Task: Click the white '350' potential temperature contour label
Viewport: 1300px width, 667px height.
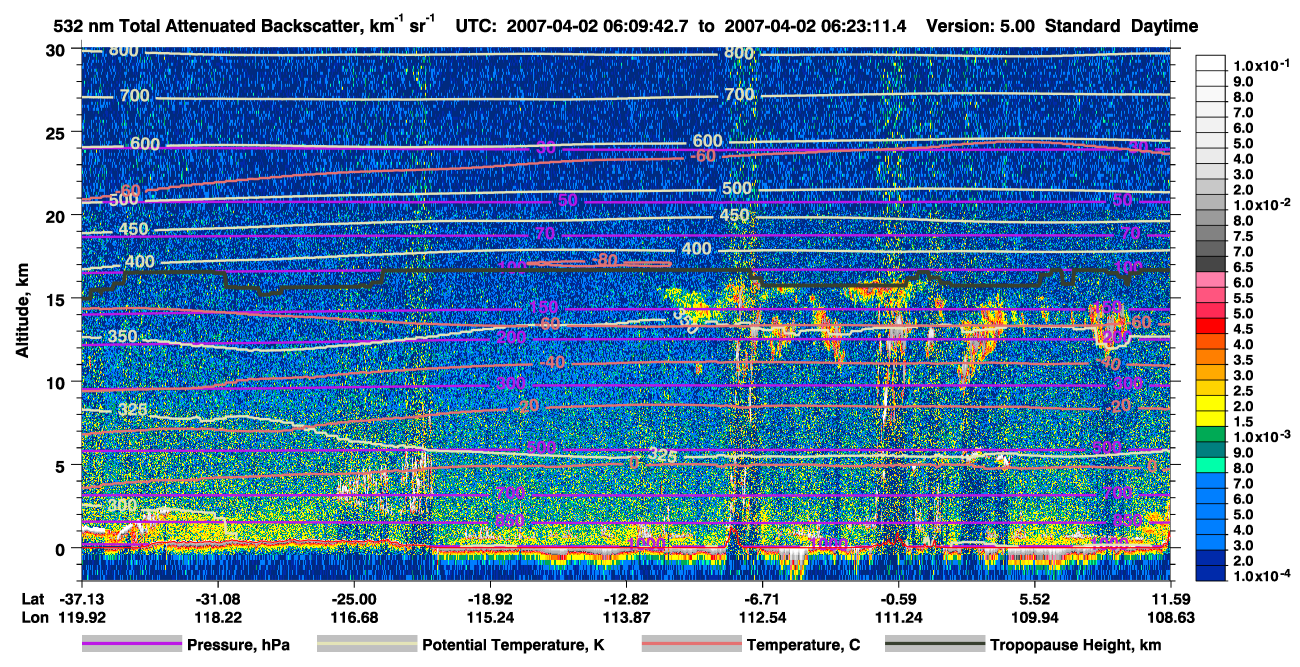Action: click(121, 336)
